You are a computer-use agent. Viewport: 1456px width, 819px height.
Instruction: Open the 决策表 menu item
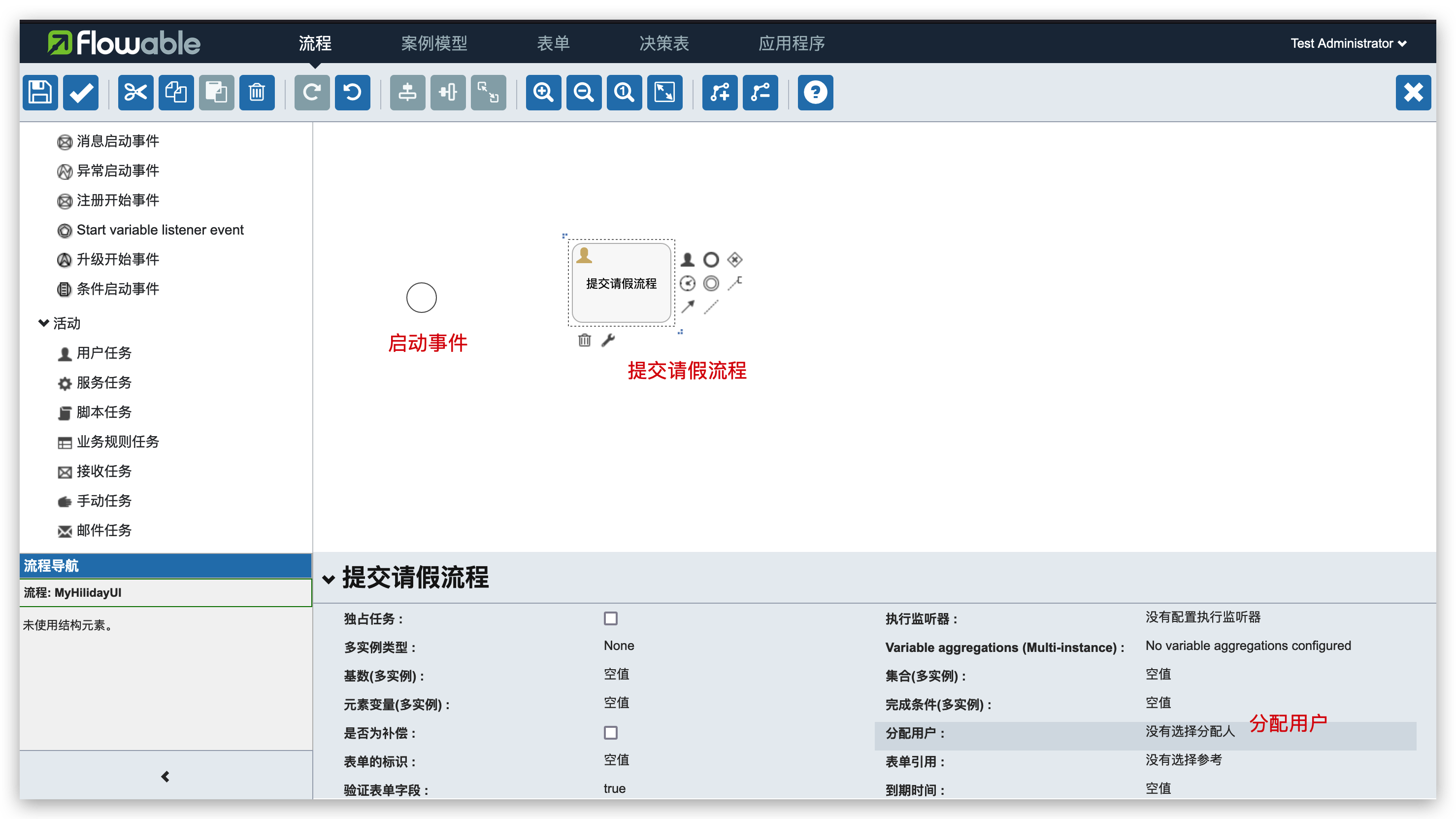(x=664, y=43)
